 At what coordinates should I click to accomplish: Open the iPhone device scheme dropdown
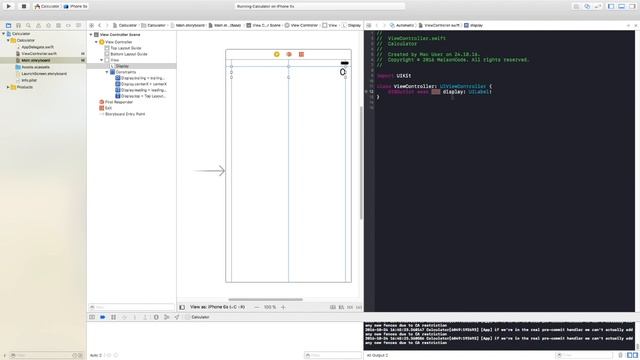pyautogui.click(x=76, y=7)
